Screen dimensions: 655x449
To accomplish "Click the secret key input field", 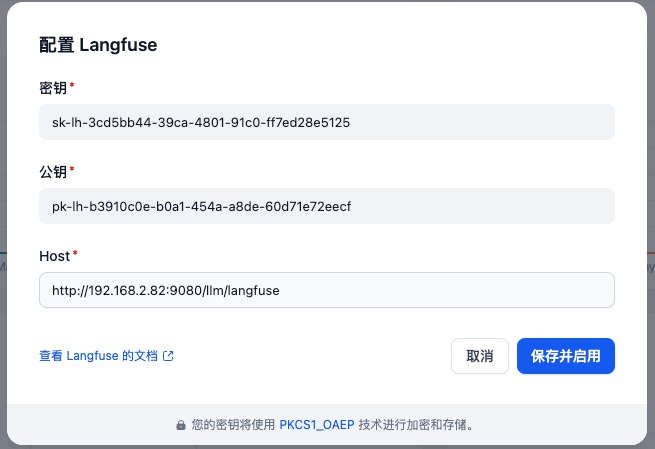I will (x=327, y=122).
